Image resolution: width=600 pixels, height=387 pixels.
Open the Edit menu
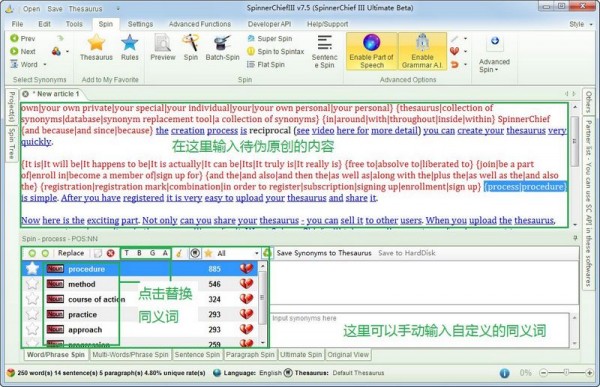click(x=44, y=24)
